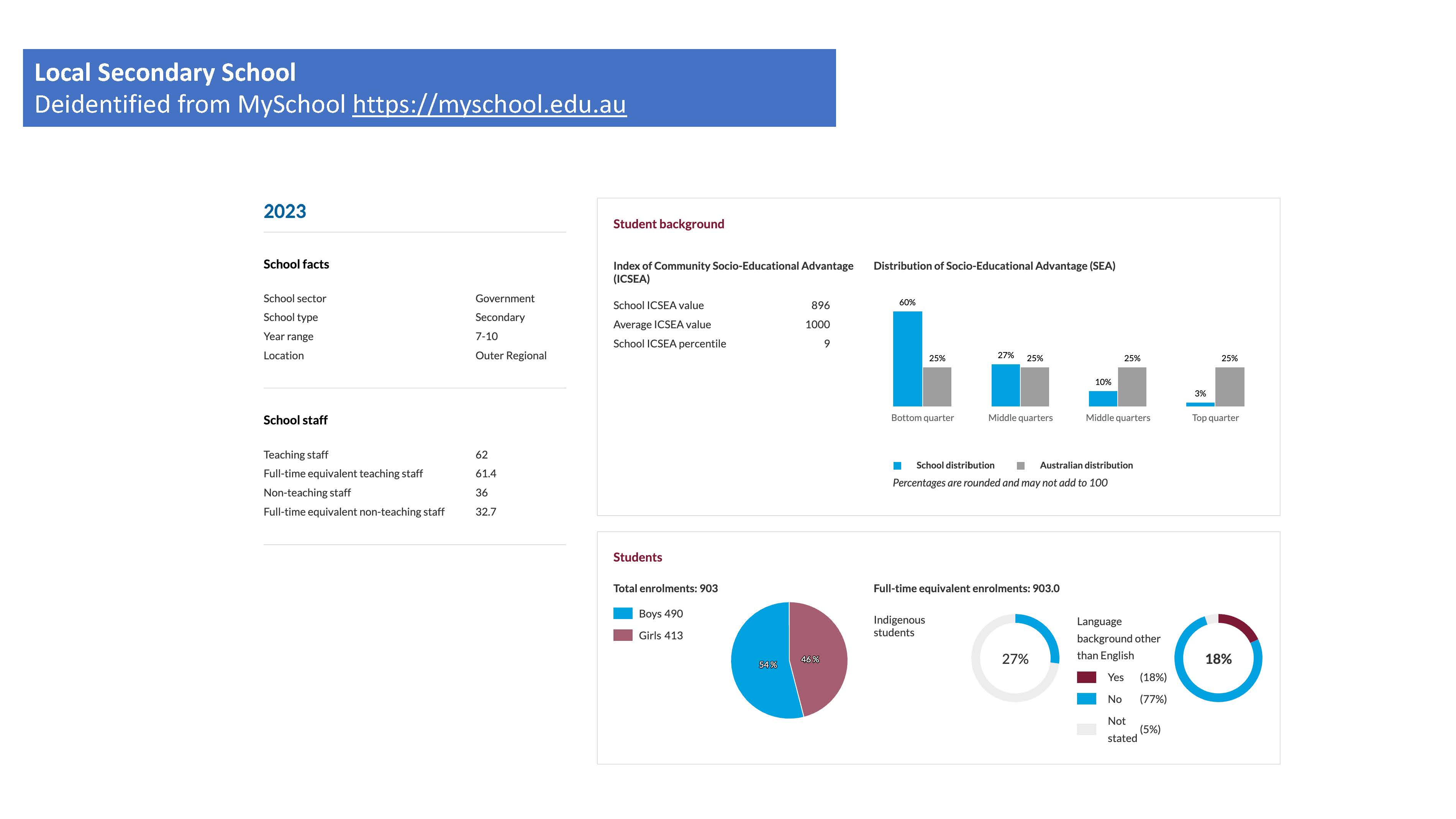
Task: Click the School distribution legend square
Action: tap(897, 466)
